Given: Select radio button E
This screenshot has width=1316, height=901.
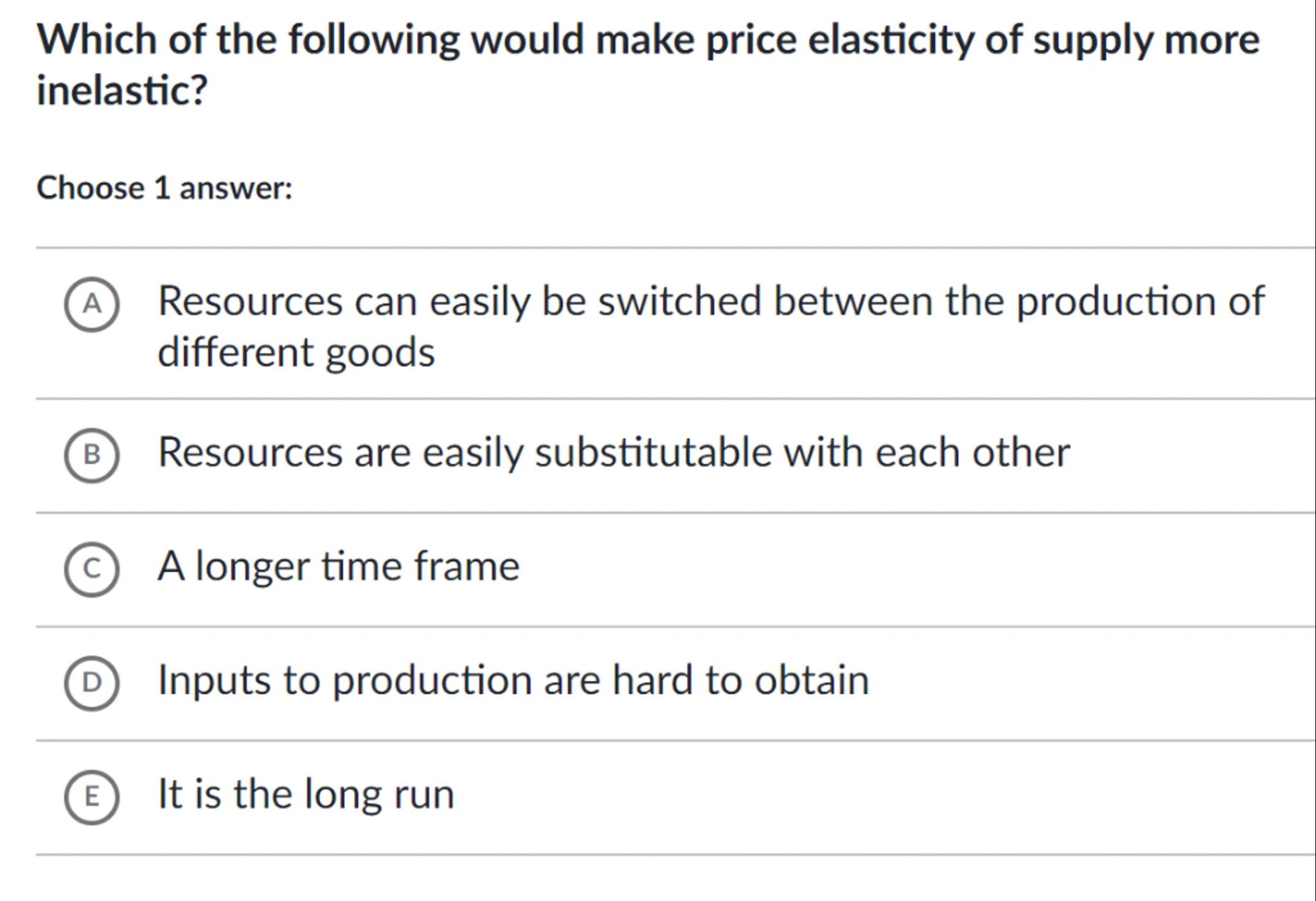Looking at the screenshot, I should point(92,797).
